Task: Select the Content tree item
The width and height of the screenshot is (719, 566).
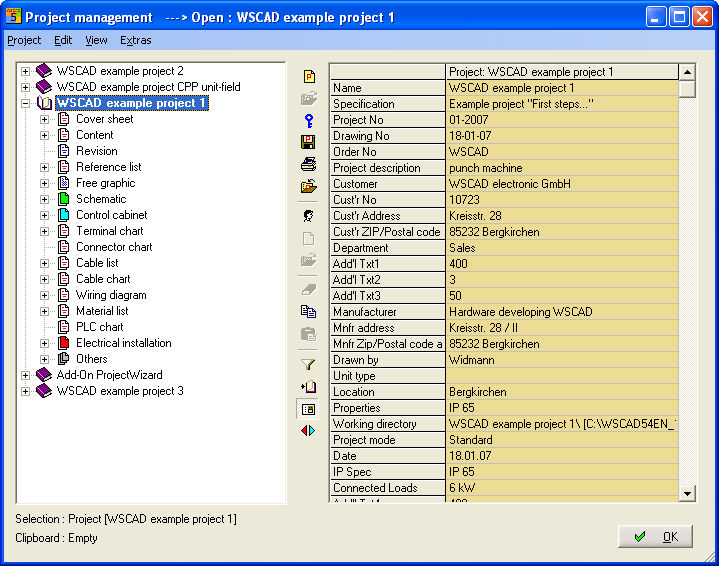Action: pos(94,135)
